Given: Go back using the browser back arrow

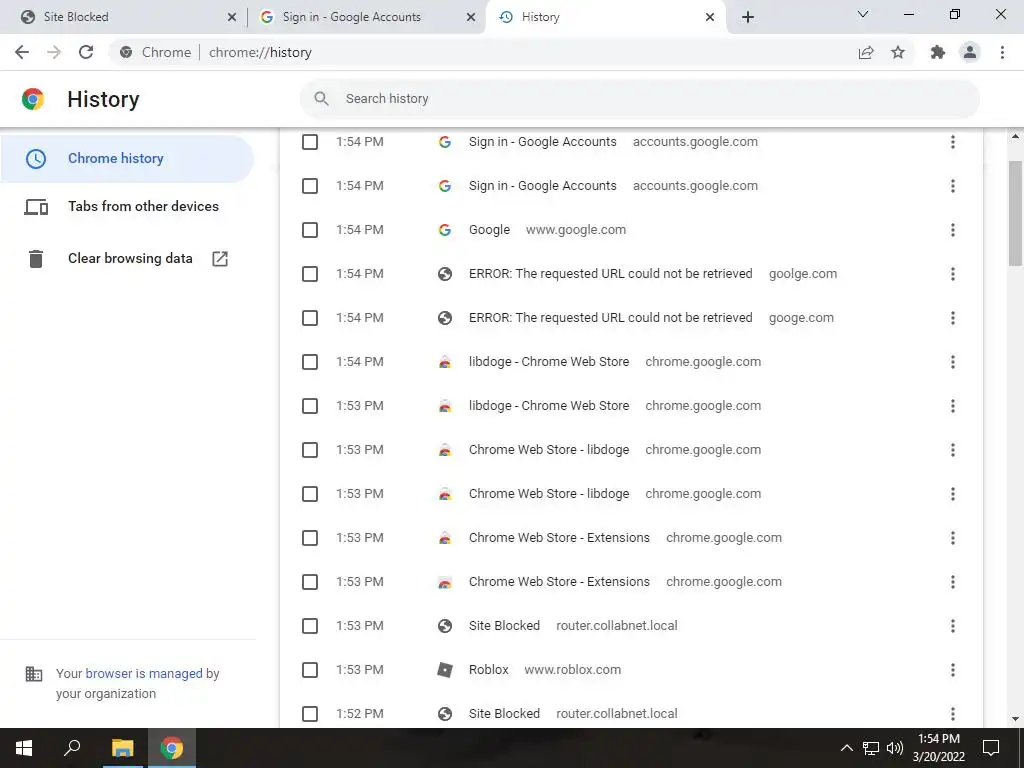Looking at the screenshot, I should [22, 52].
